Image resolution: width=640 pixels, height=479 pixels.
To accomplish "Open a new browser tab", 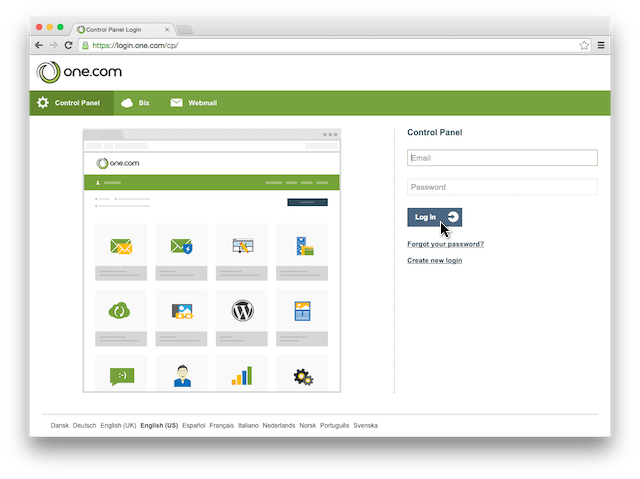I will tap(184, 29).
